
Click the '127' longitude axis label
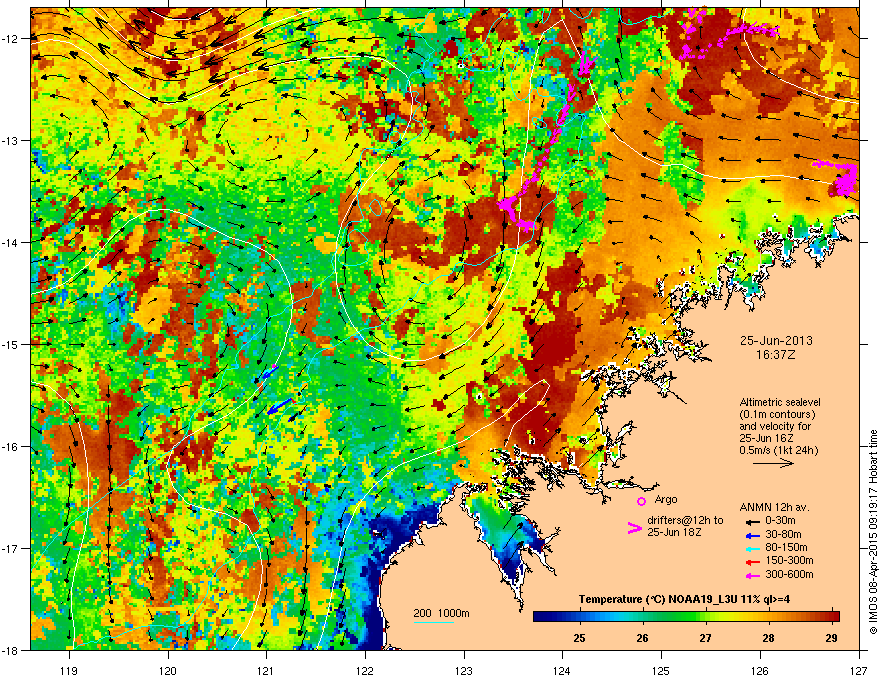coord(859,670)
